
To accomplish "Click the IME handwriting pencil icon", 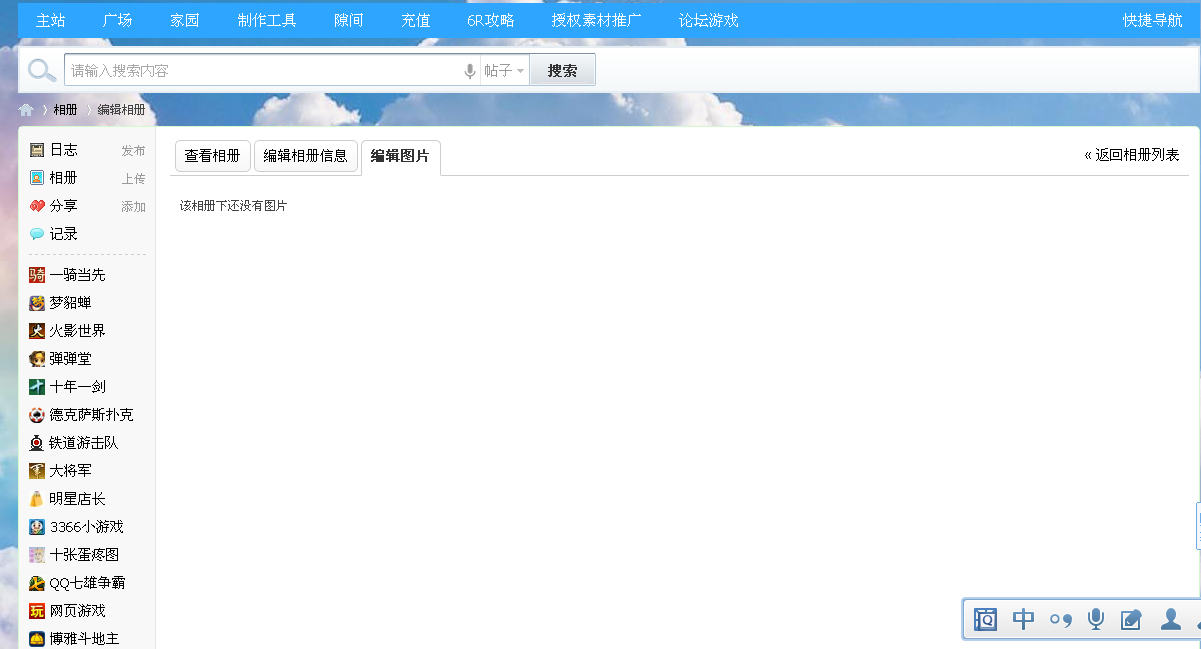I will pos(1132,620).
